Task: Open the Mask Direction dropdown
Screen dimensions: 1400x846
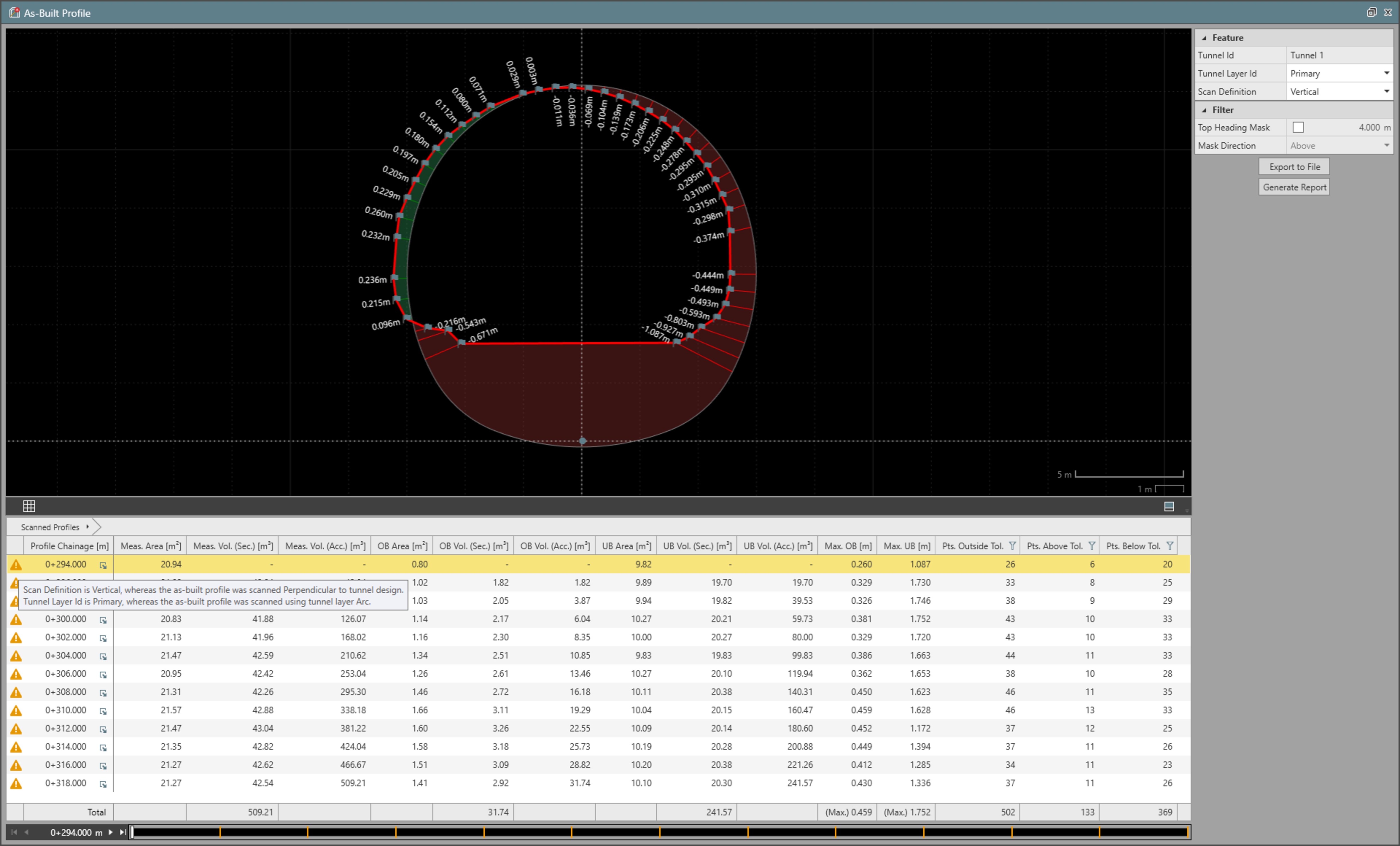Action: click(1387, 145)
